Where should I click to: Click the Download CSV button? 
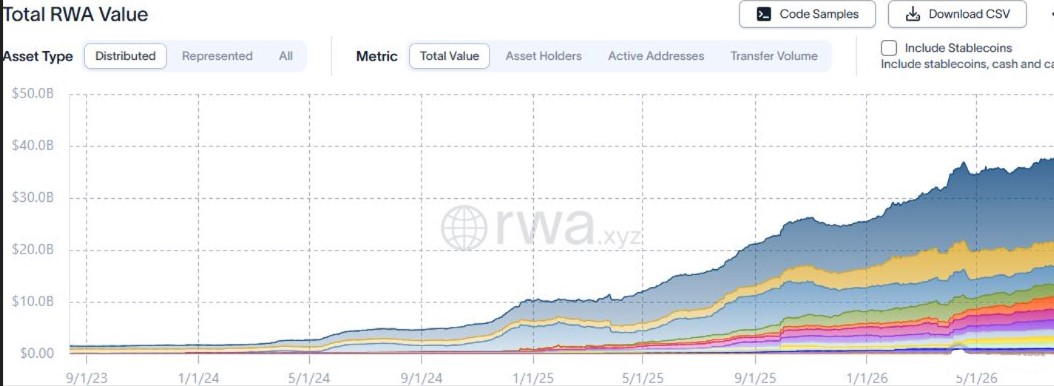point(957,14)
